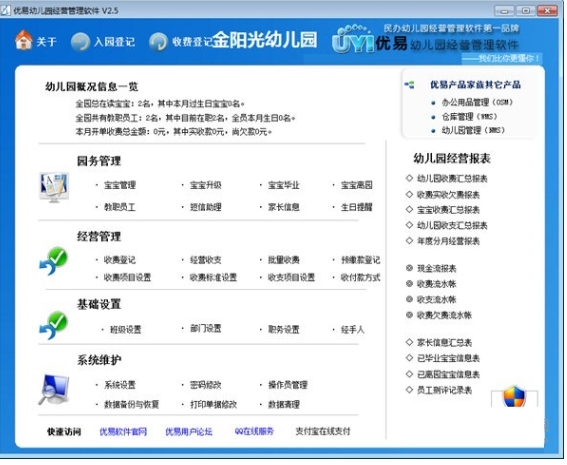Open 办公用品管理 (OSM) product

click(477, 102)
